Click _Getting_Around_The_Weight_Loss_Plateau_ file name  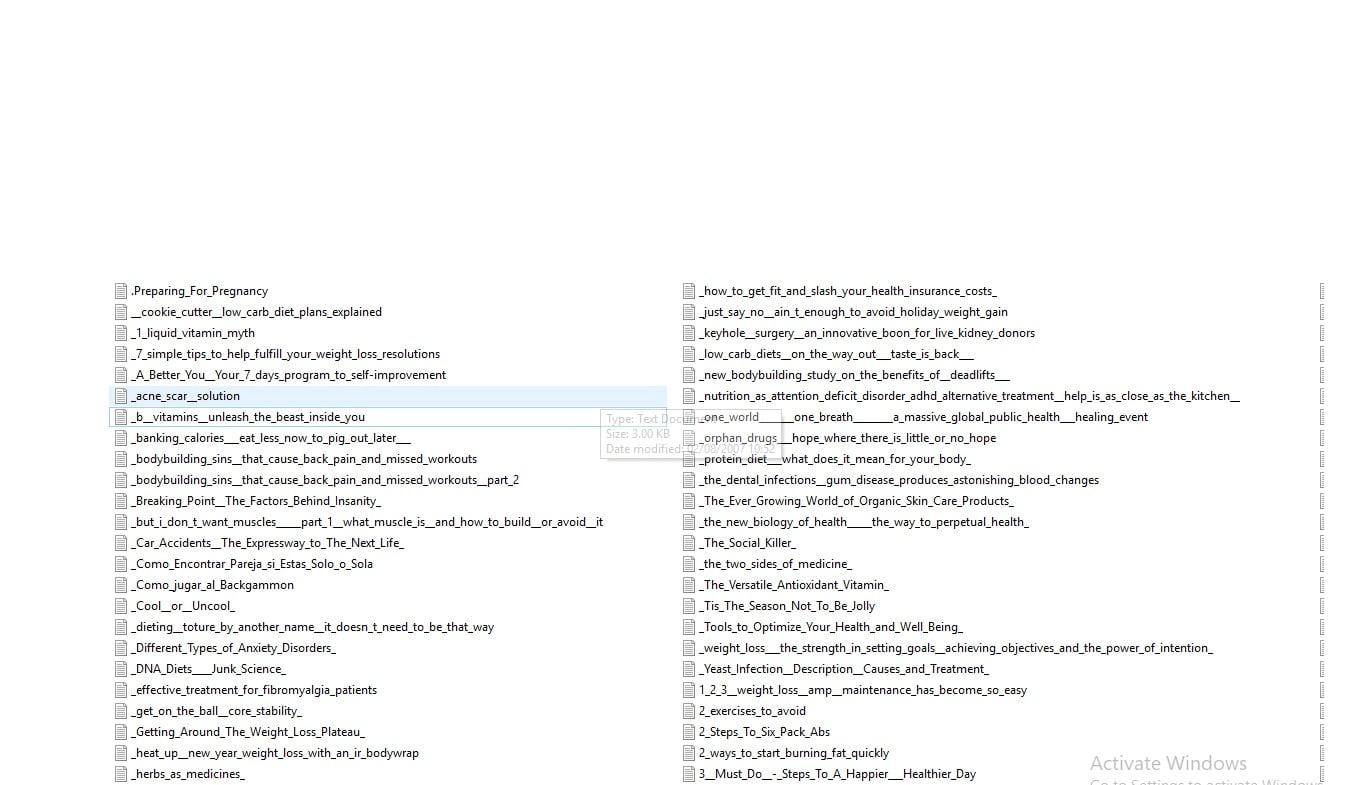[248, 732]
